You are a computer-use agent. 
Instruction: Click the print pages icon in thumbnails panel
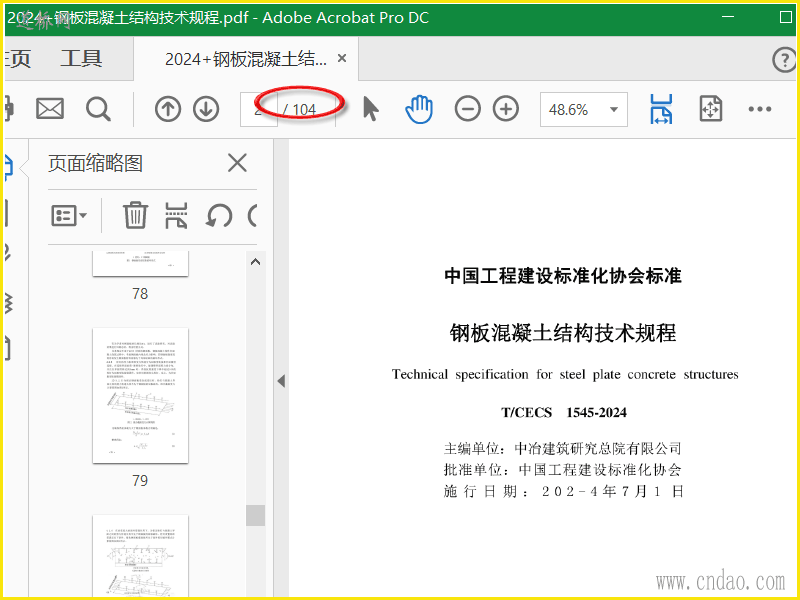pos(176,215)
